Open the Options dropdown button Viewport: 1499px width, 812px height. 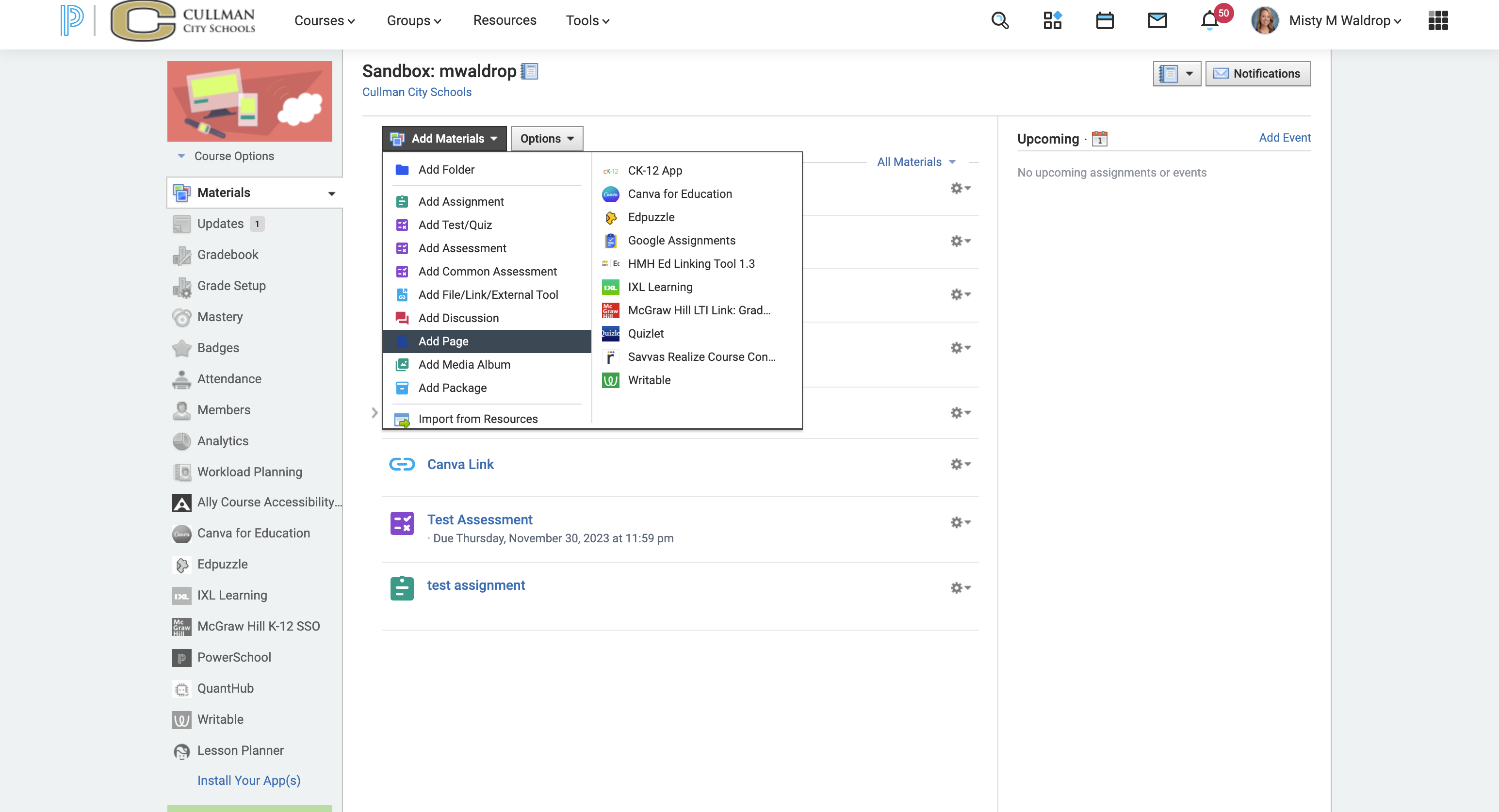[x=547, y=138]
